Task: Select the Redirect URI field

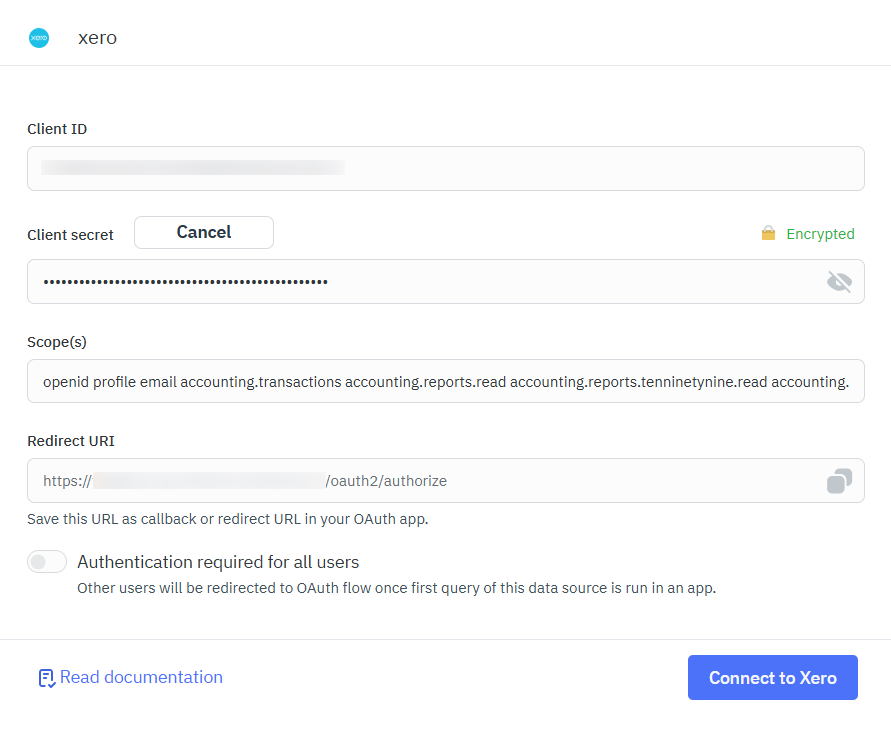Action: pos(400,481)
